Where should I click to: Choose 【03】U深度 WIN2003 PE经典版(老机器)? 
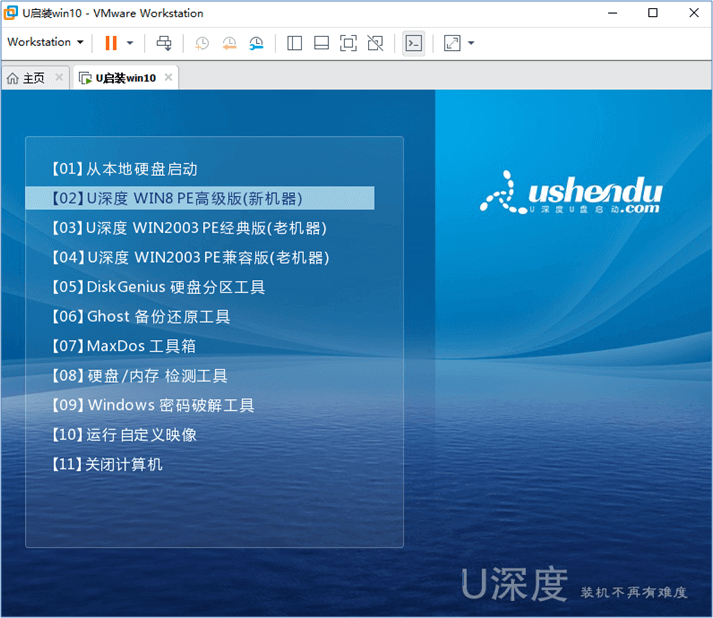(189, 228)
